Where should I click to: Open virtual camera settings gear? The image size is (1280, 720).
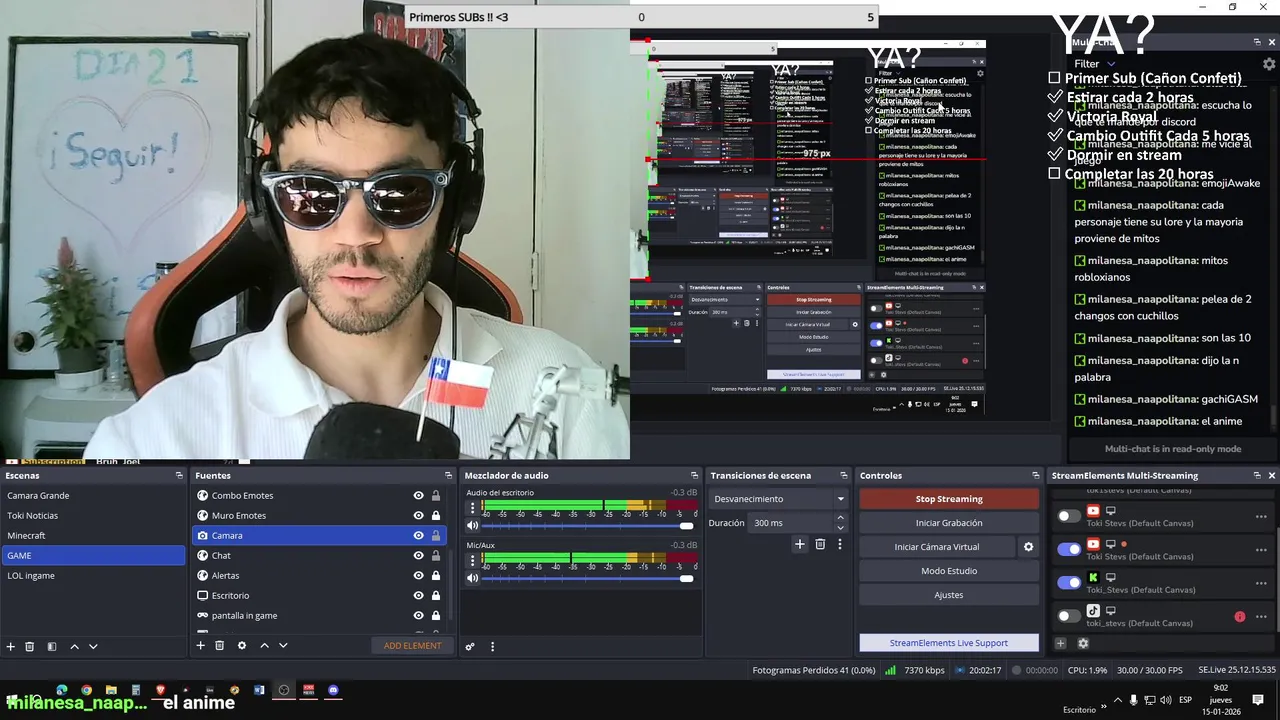coord(1028,547)
